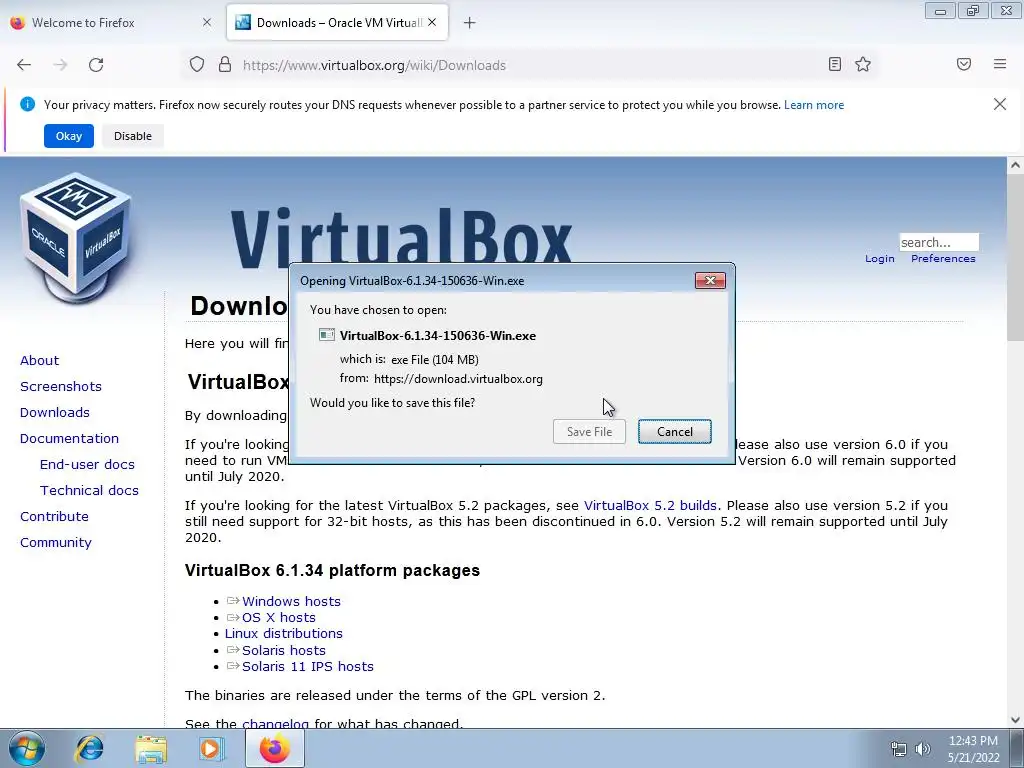
Task: Click the VirtualBox 6.1.34 platform packages heading
Action: [x=332, y=570]
